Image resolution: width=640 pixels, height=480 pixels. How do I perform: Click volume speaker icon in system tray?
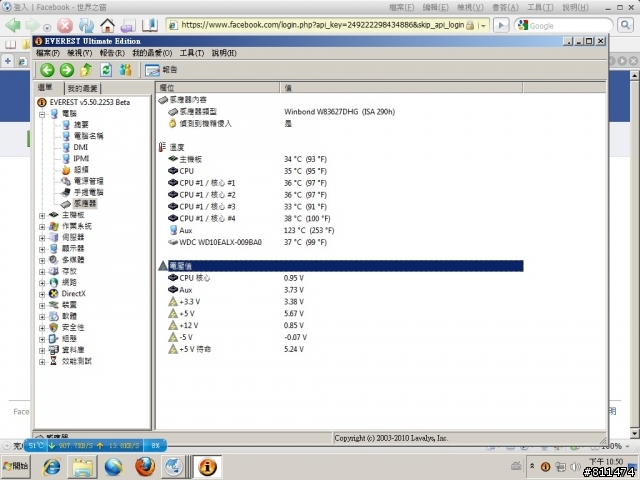pos(575,467)
